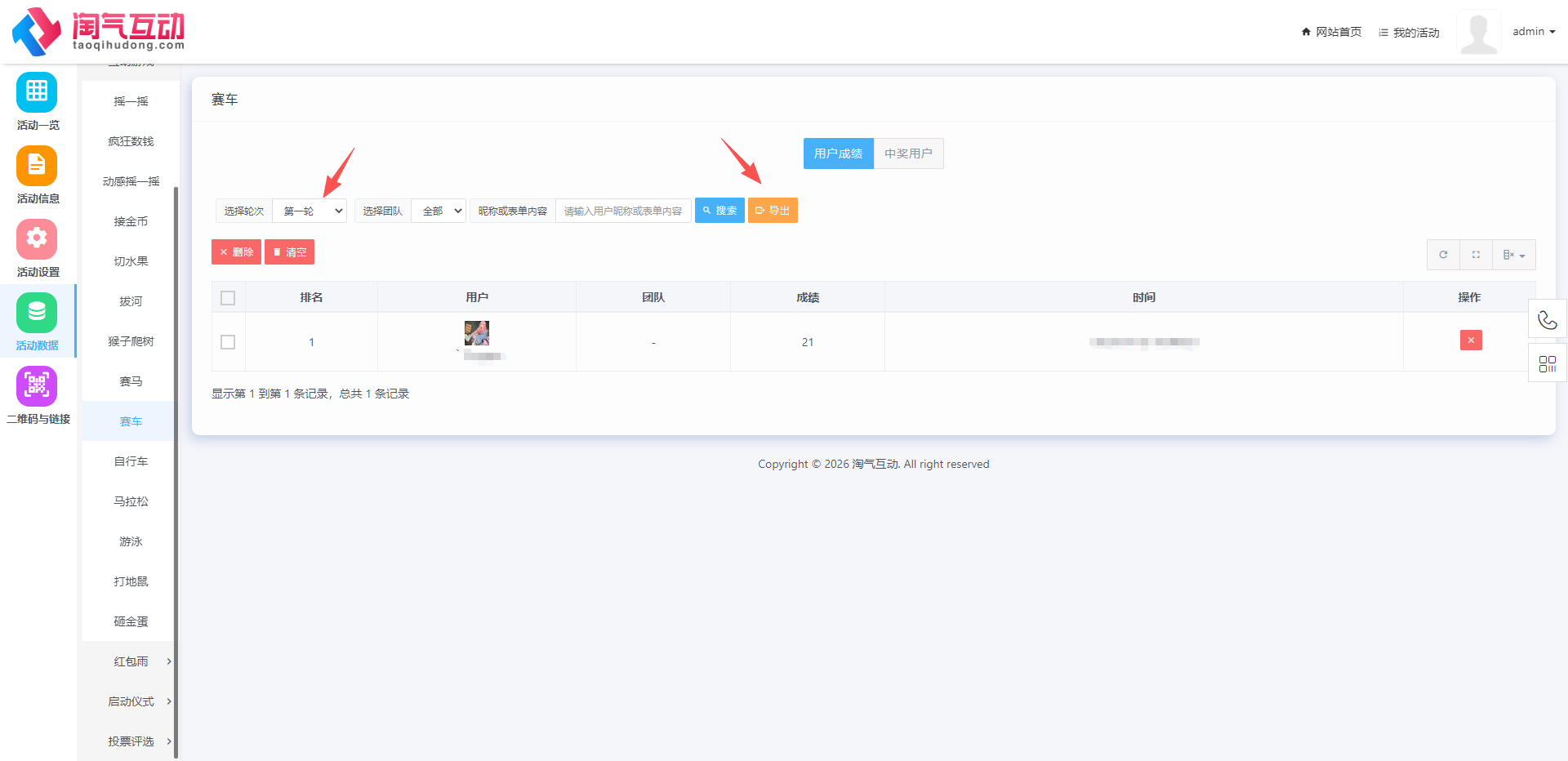Image resolution: width=1568 pixels, height=761 pixels.
Task: Click the 排名 column header
Action: [x=311, y=297]
